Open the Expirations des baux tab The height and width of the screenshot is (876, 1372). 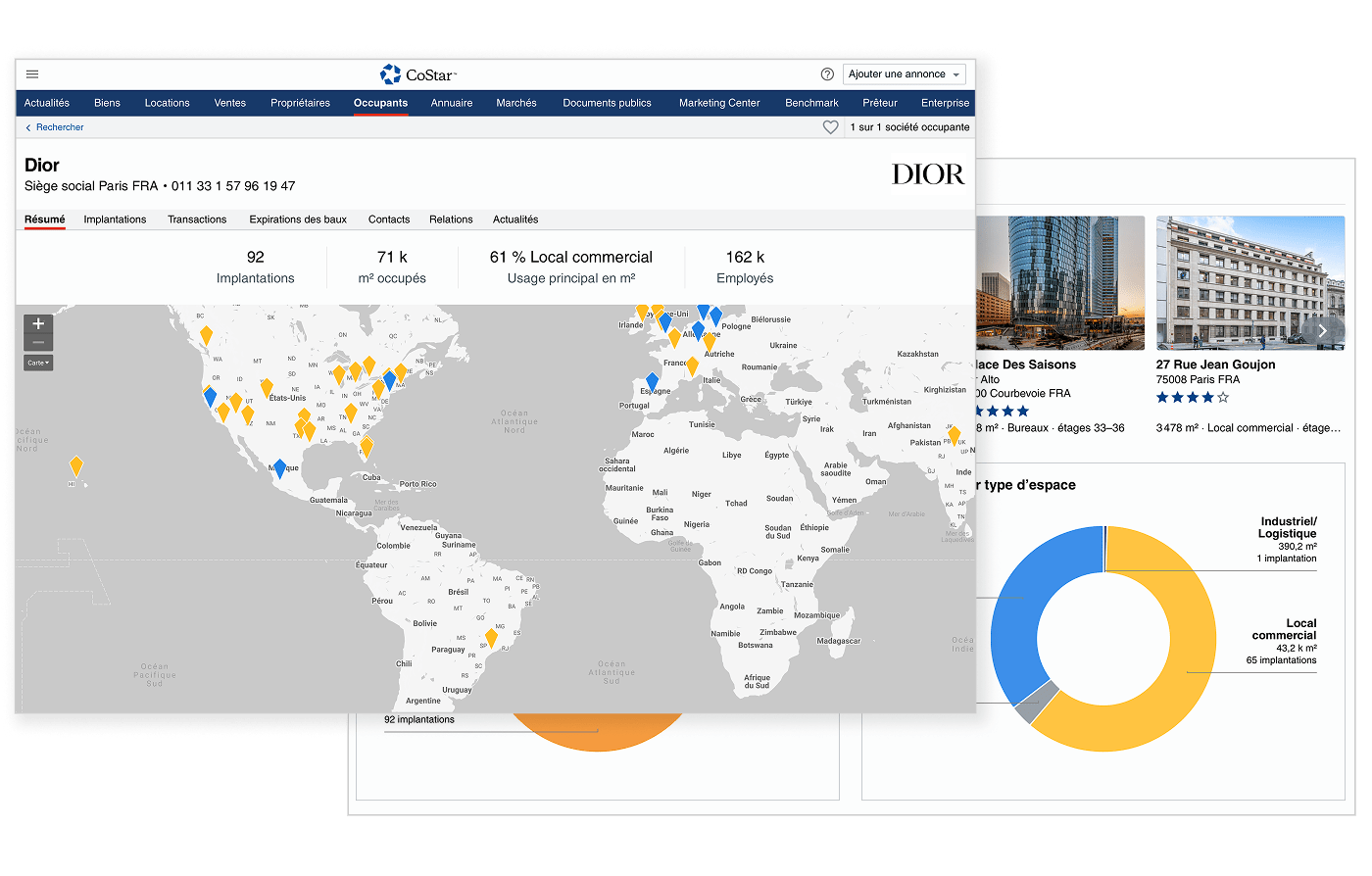[298, 219]
